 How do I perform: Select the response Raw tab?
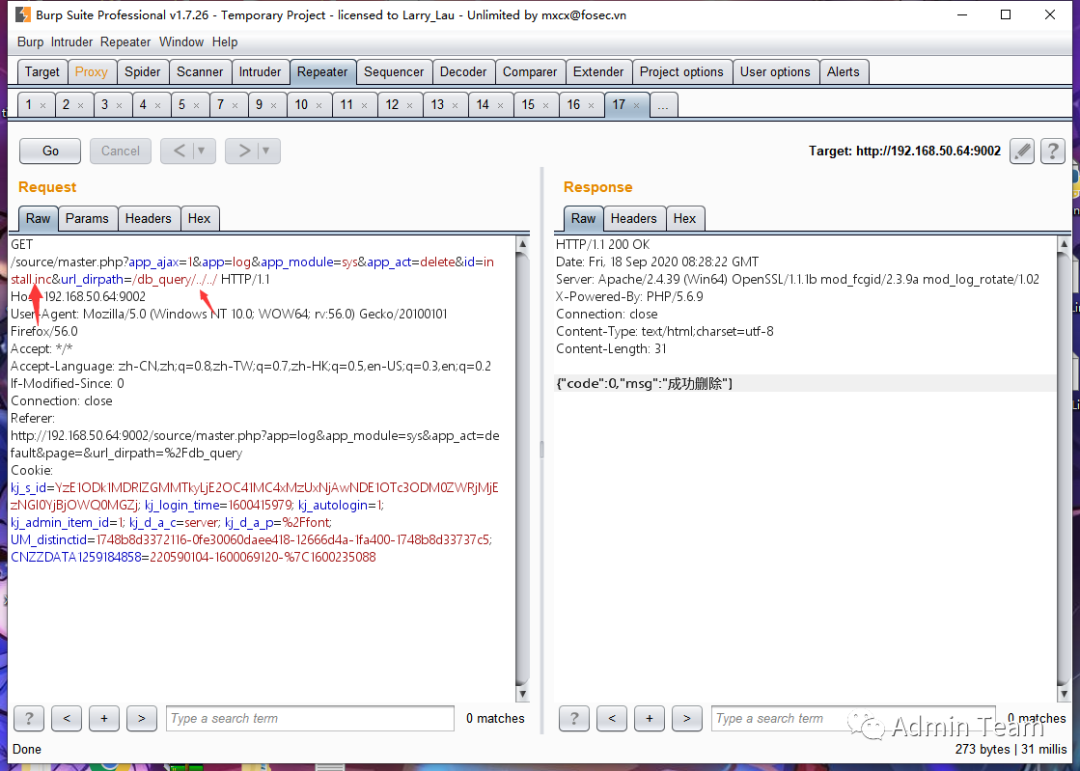[583, 218]
